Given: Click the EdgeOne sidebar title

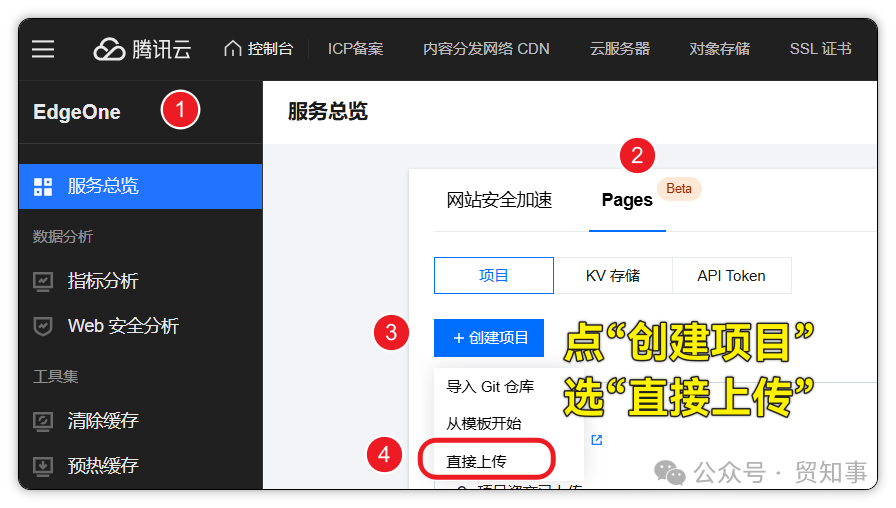Looking at the screenshot, I should coord(77,112).
